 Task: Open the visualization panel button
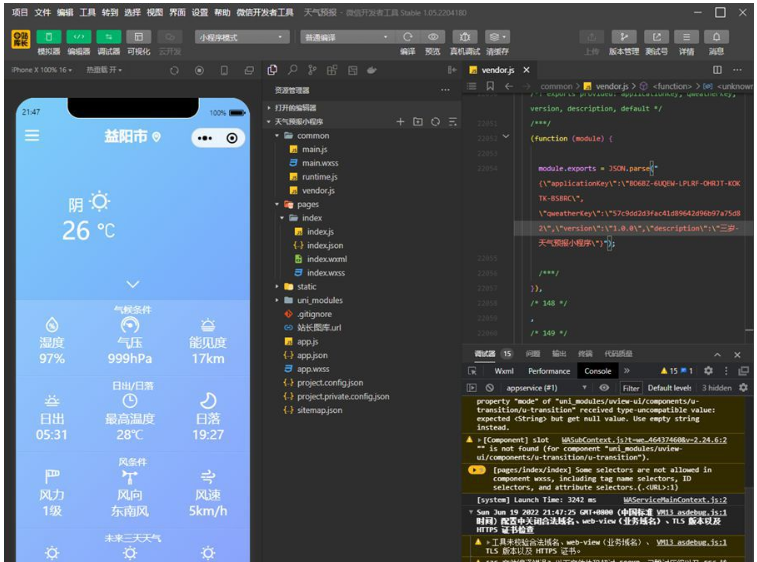point(139,37)
